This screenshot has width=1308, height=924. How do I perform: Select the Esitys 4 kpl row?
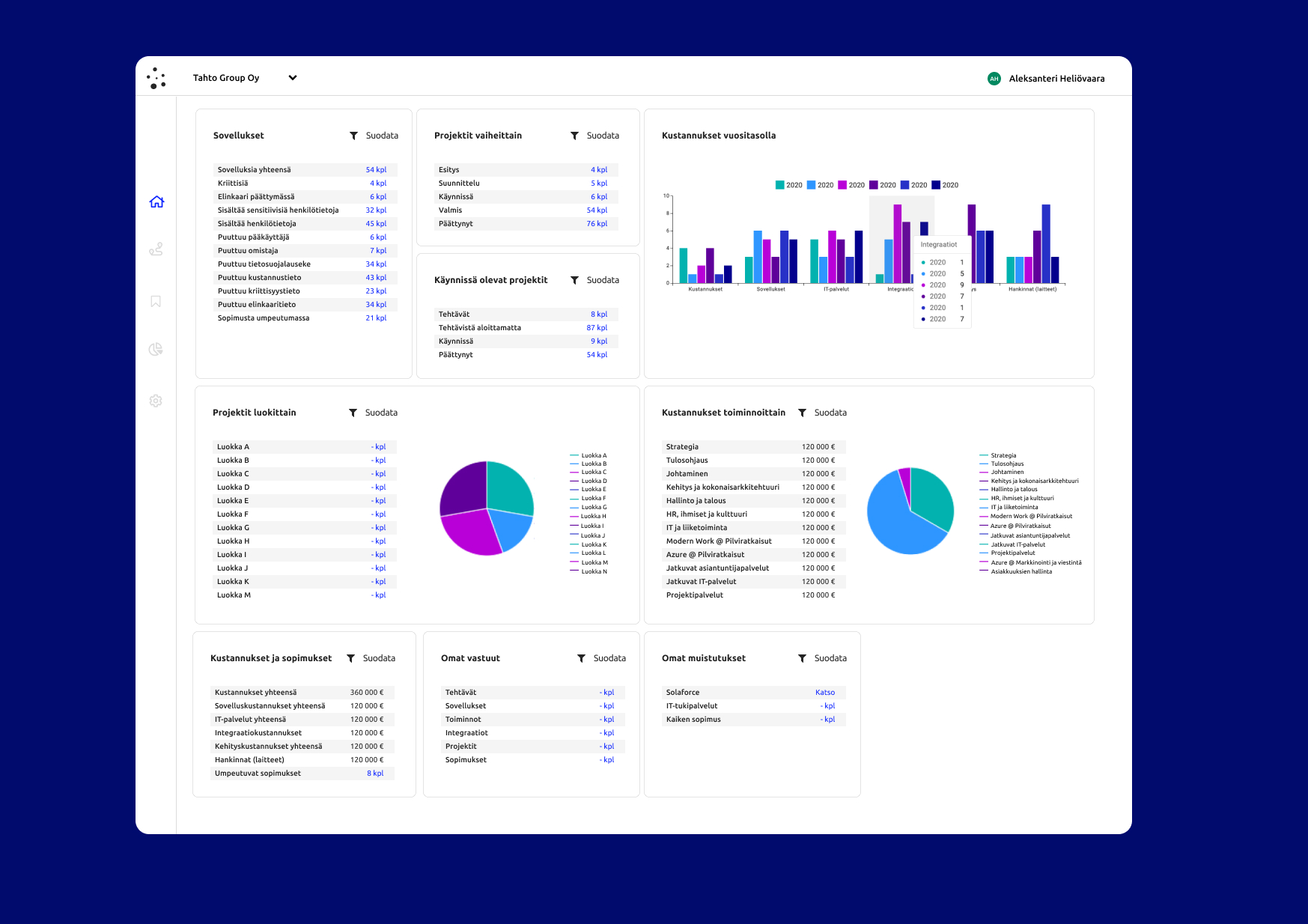[526, 170]
